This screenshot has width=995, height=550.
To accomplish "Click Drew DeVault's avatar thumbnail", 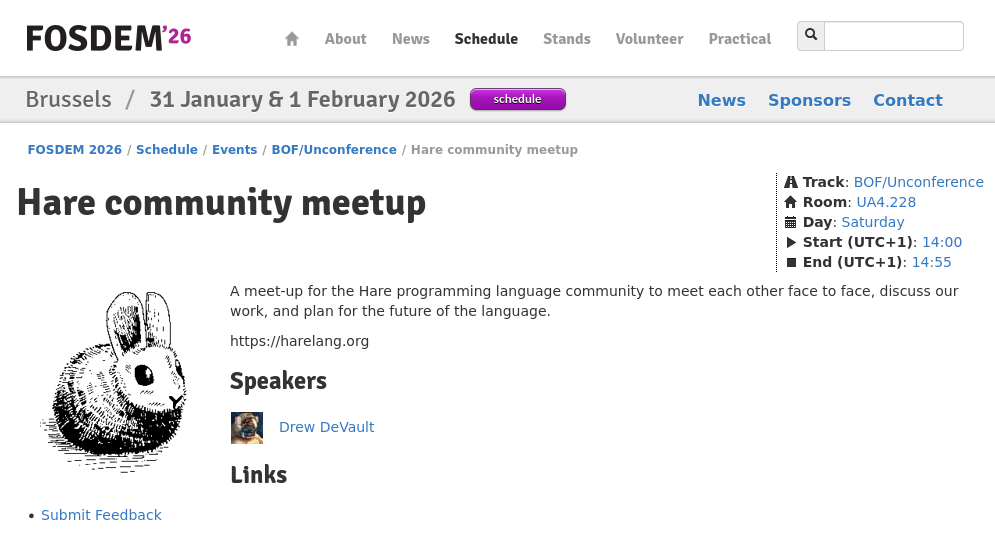I will [x=247, y=428].
